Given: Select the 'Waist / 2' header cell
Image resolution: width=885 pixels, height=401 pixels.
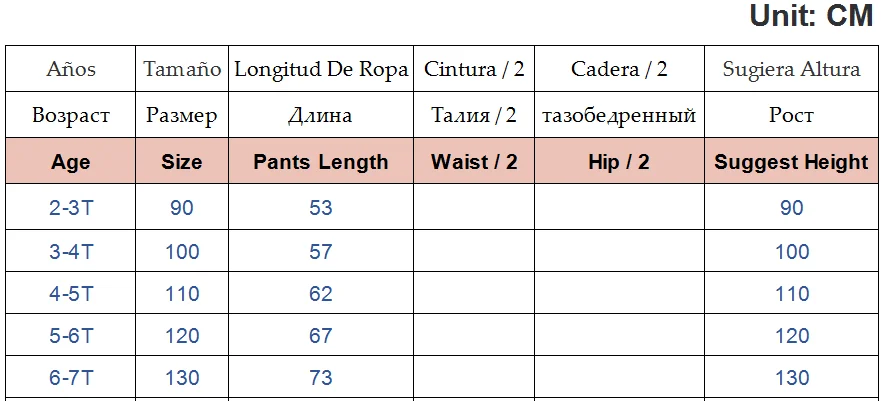Looking at the screenshot, I should coord(474,162).
